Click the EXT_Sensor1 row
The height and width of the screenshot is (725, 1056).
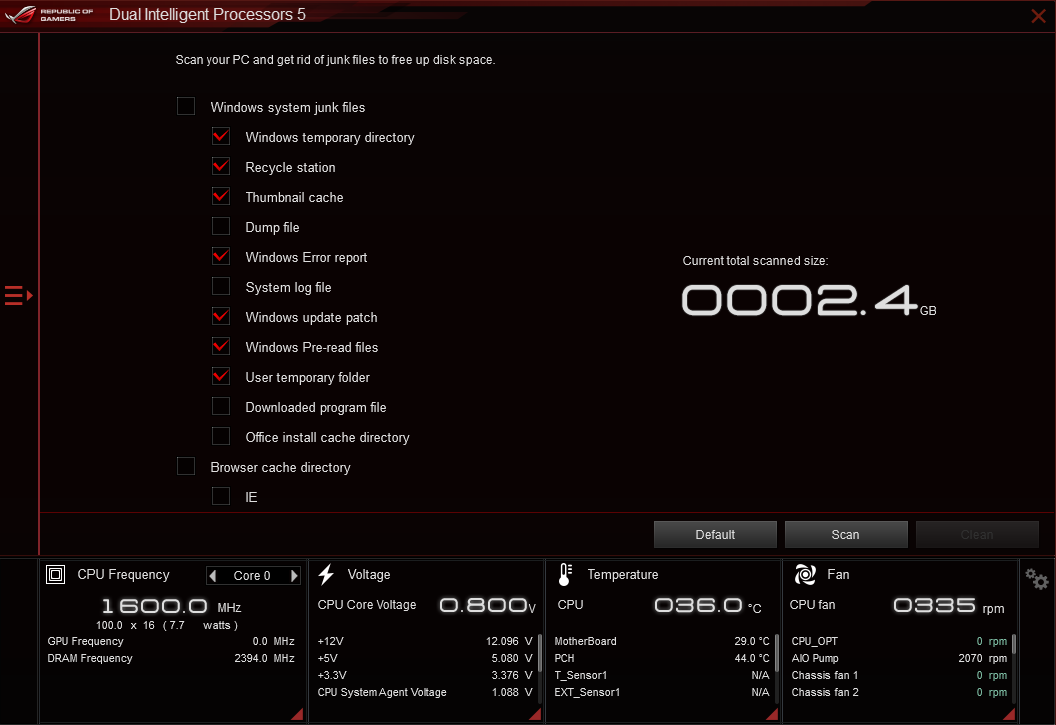662,692
